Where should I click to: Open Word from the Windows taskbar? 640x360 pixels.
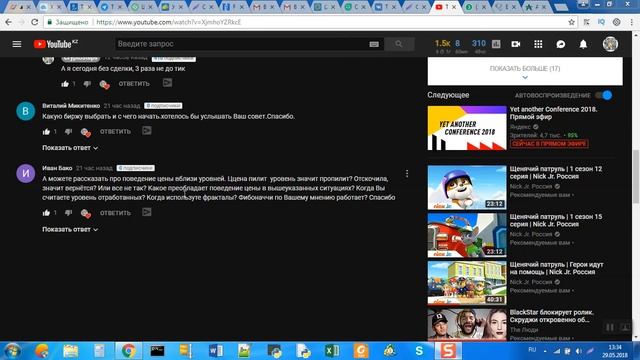(216, 351)
